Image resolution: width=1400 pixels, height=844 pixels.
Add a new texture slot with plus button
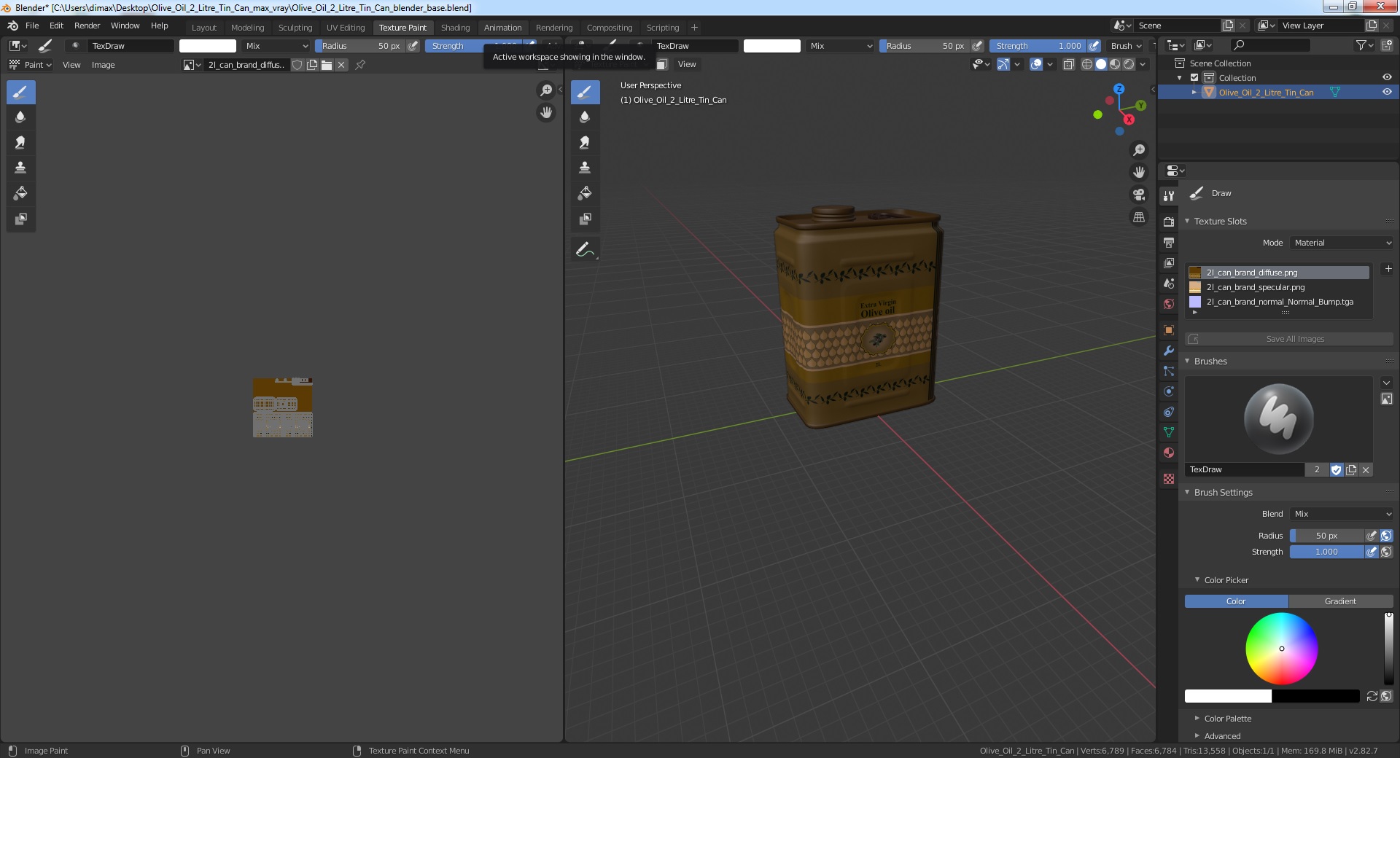(x=1388, y=269)
